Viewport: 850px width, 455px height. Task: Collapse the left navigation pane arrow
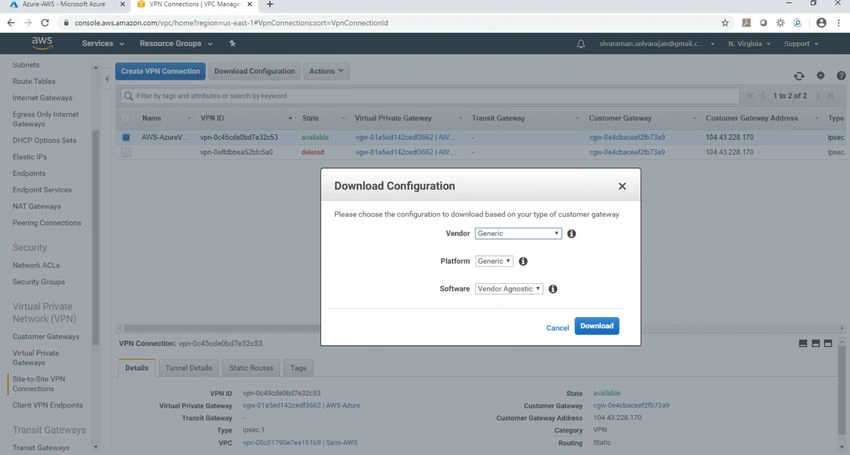tap(107, 79)
